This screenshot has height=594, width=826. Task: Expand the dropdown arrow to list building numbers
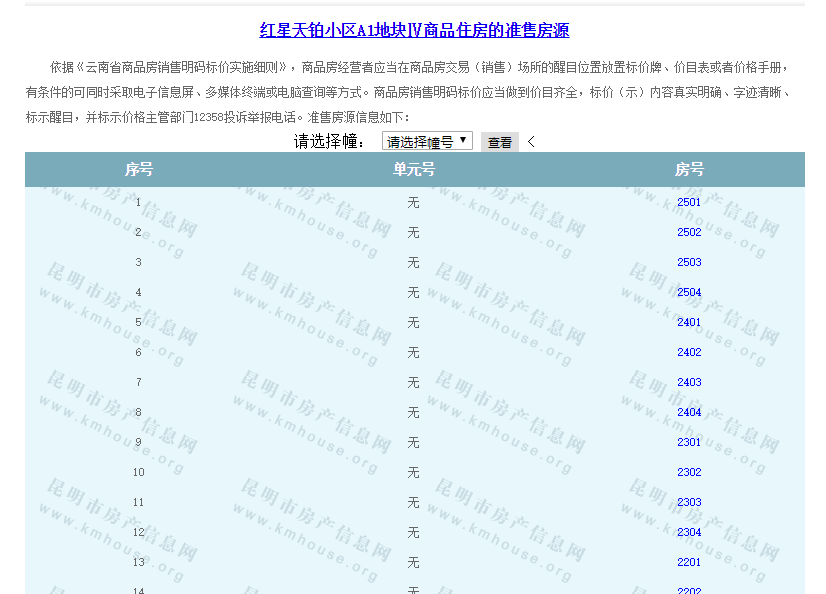(x=462, y=141)
